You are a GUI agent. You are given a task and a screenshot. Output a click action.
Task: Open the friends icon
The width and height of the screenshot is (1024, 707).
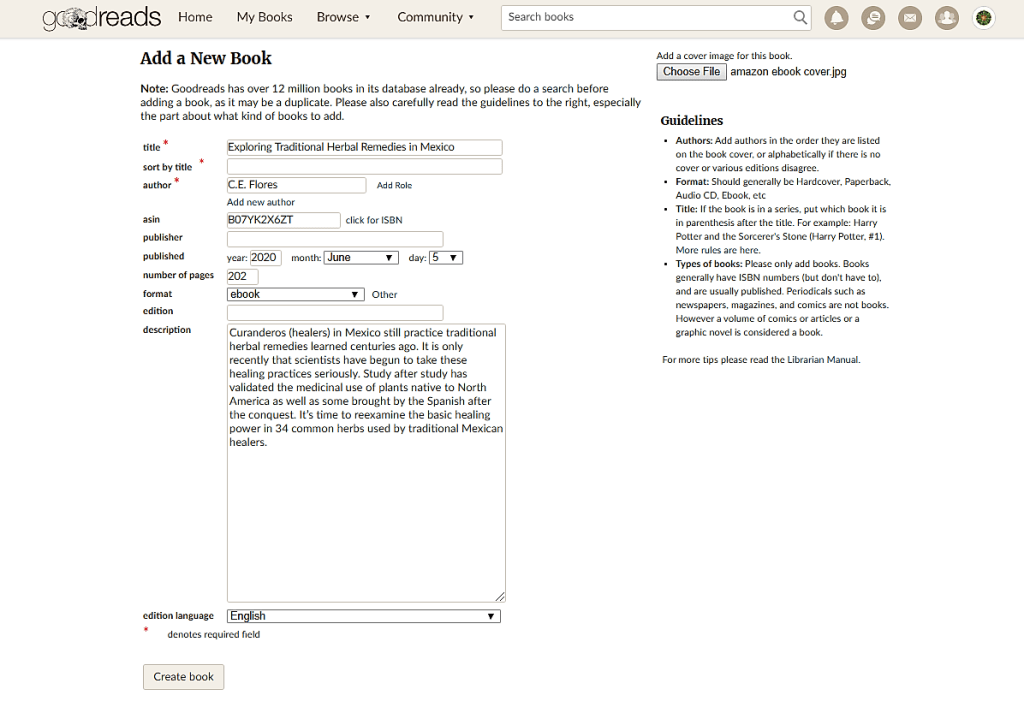946,17
